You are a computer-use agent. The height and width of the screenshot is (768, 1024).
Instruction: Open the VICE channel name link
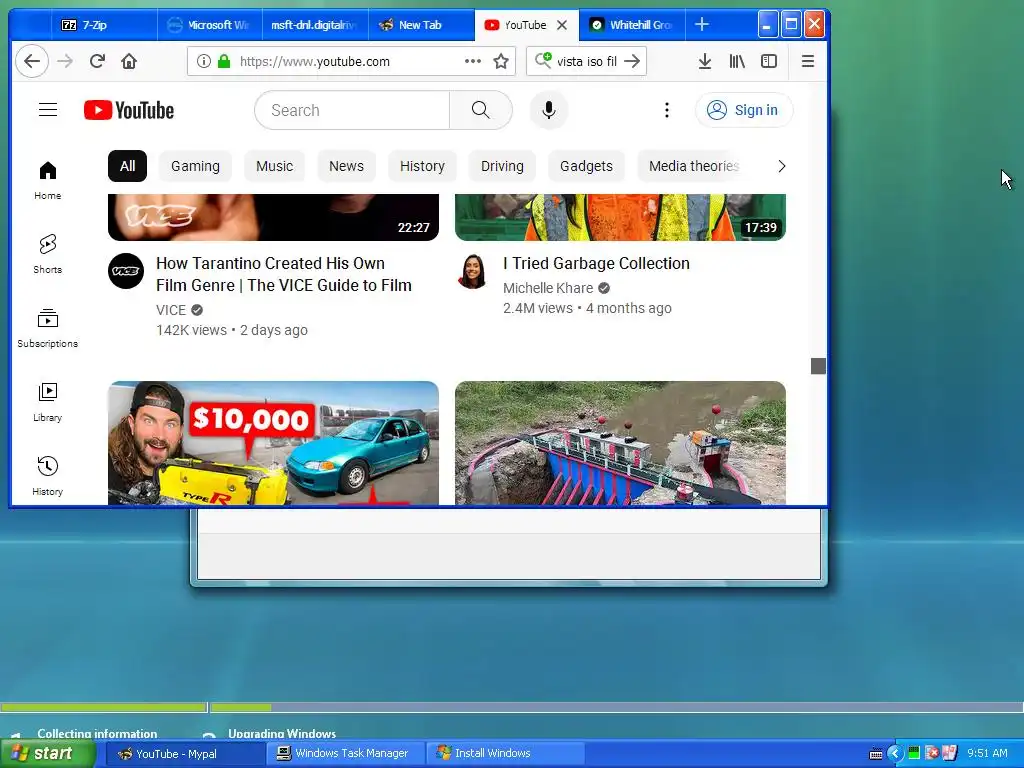(171, 310)
